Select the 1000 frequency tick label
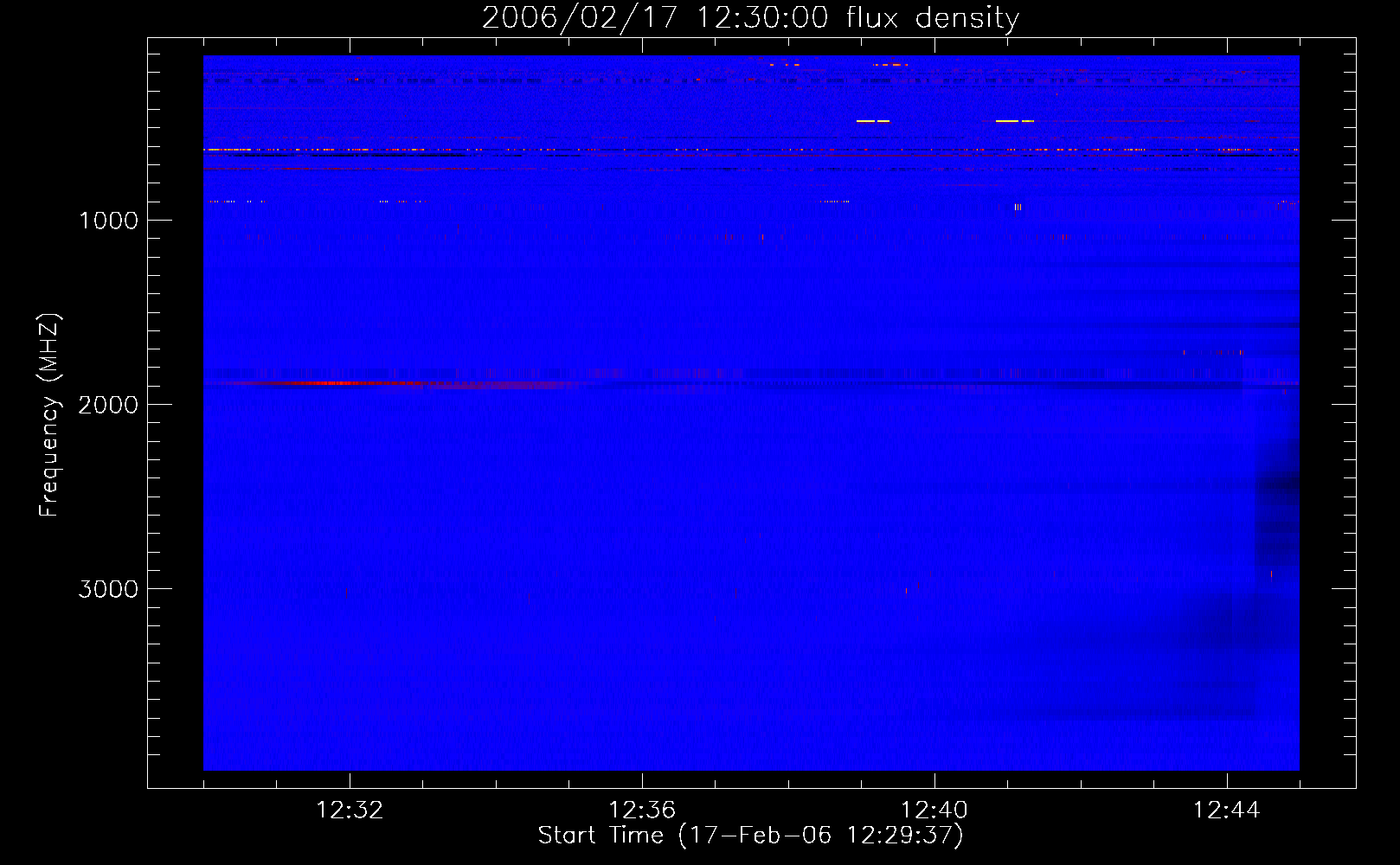This screenshot has width=1400, height=865. pos(108,221)
